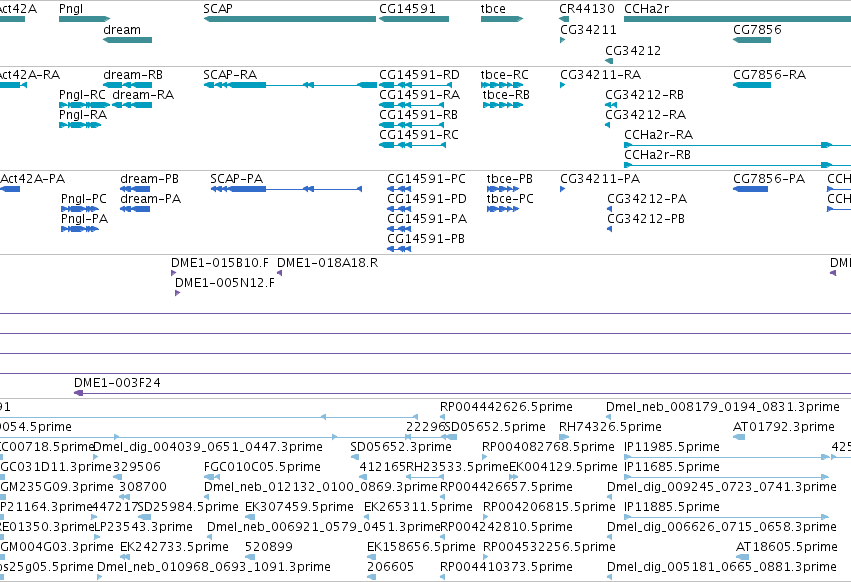The height and width of the screenshot is (582, 851).
Task: Select the Pngl gene label
Action: click(71, 9)
